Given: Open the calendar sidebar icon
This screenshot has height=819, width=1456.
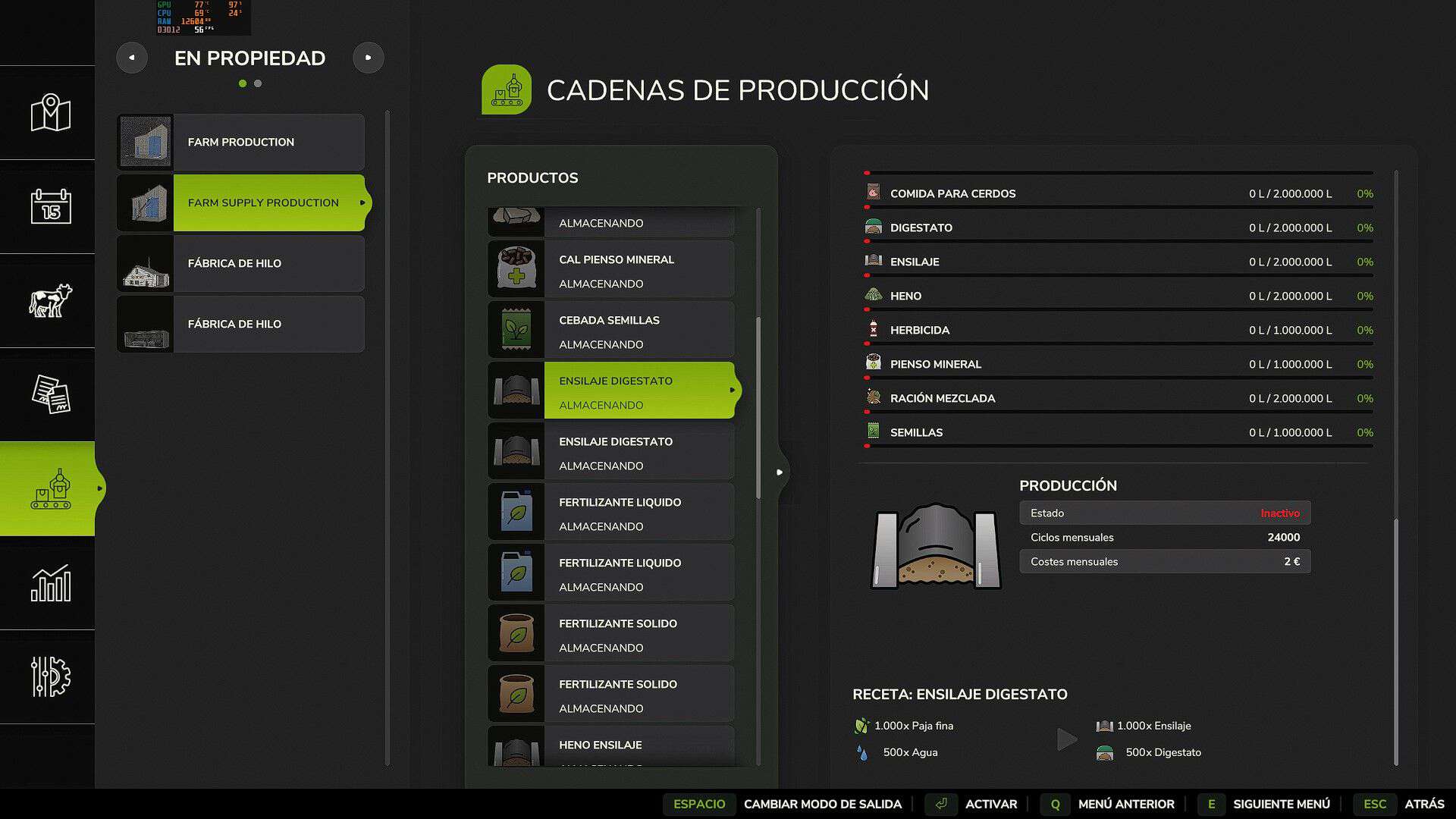Looking at the screenshot, I should tap(50, 206).
